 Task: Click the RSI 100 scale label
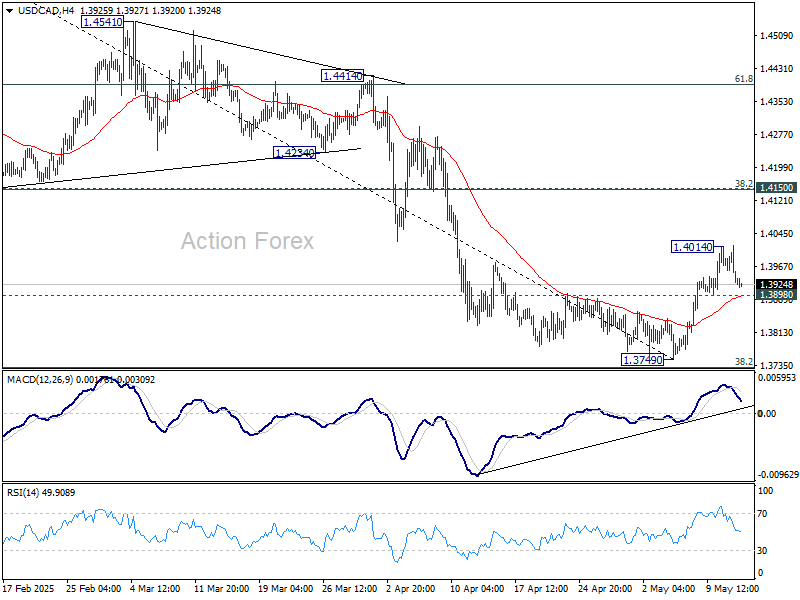(x=766, y=491)
